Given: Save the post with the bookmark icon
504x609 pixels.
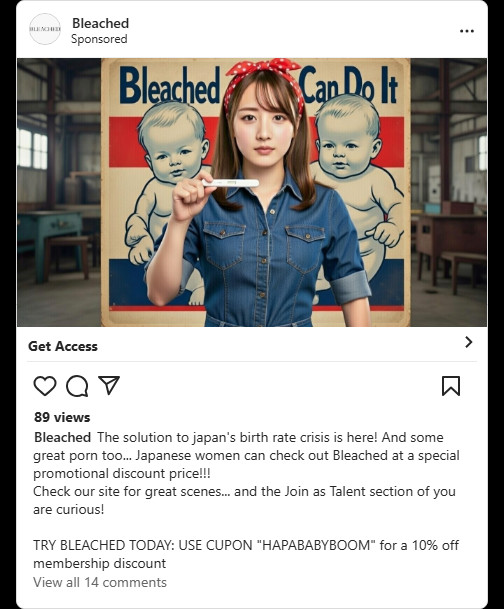Looking at the screenshot, I should tap(451, 386).
